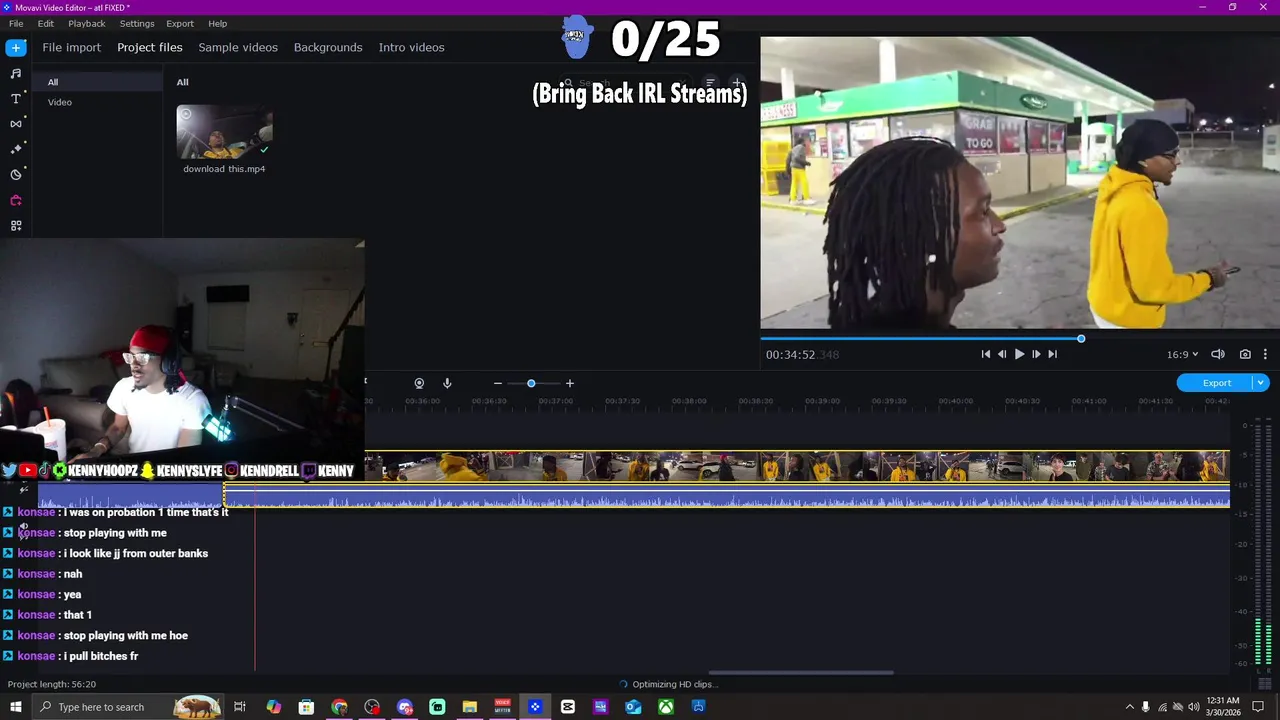
Task: Click the Play button in preview player
Action: coord(1019,354)
